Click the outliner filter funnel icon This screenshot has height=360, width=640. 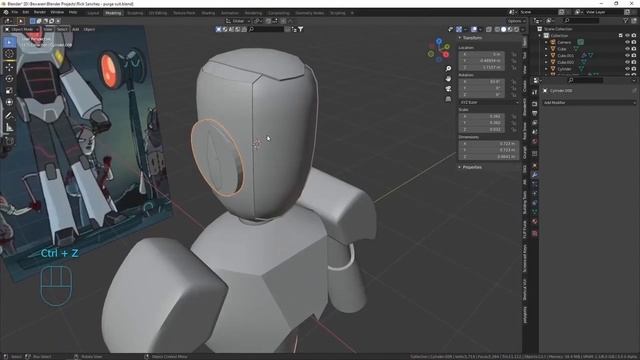click(x=626, y=20)
